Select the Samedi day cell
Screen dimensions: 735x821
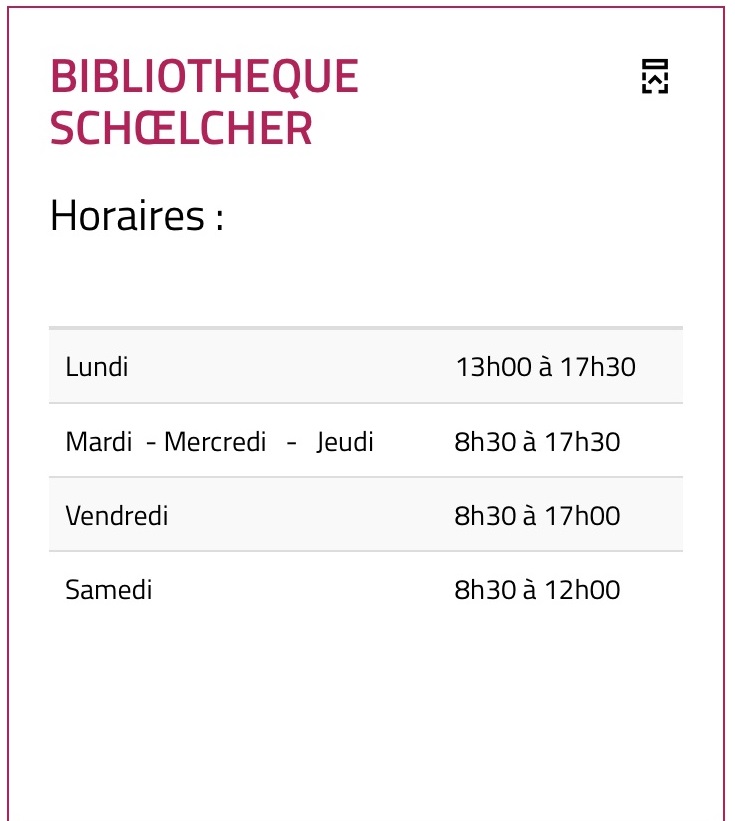109,590
